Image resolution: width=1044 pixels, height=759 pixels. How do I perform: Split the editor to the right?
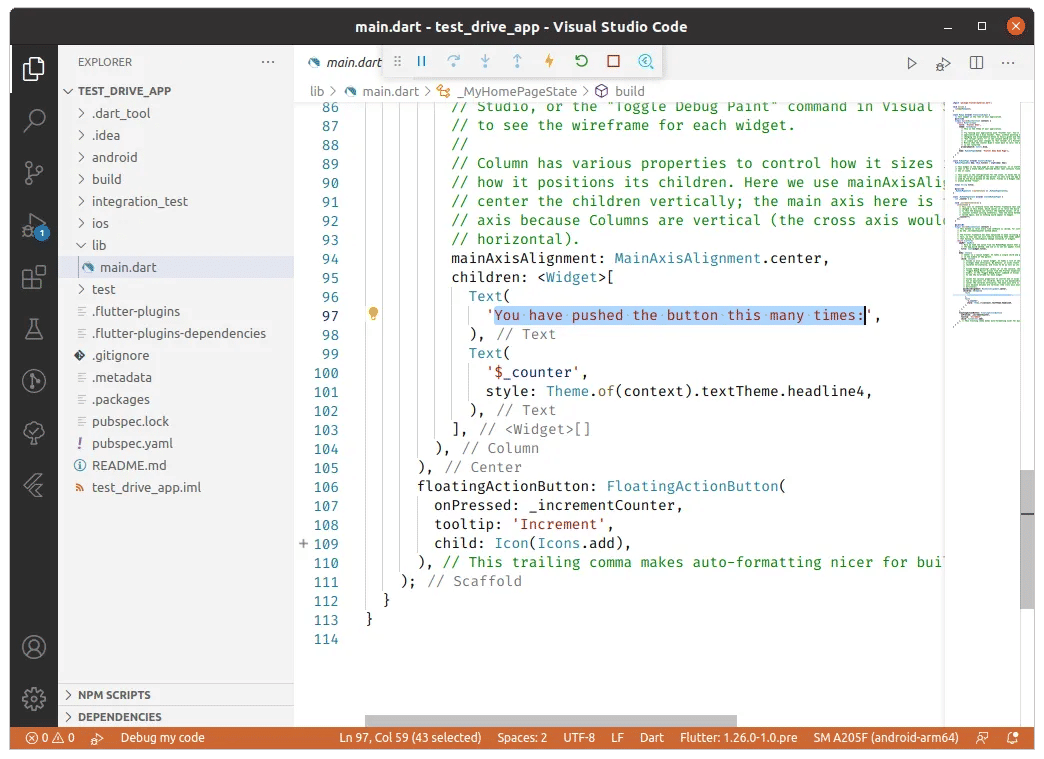(x=976, y=63)
